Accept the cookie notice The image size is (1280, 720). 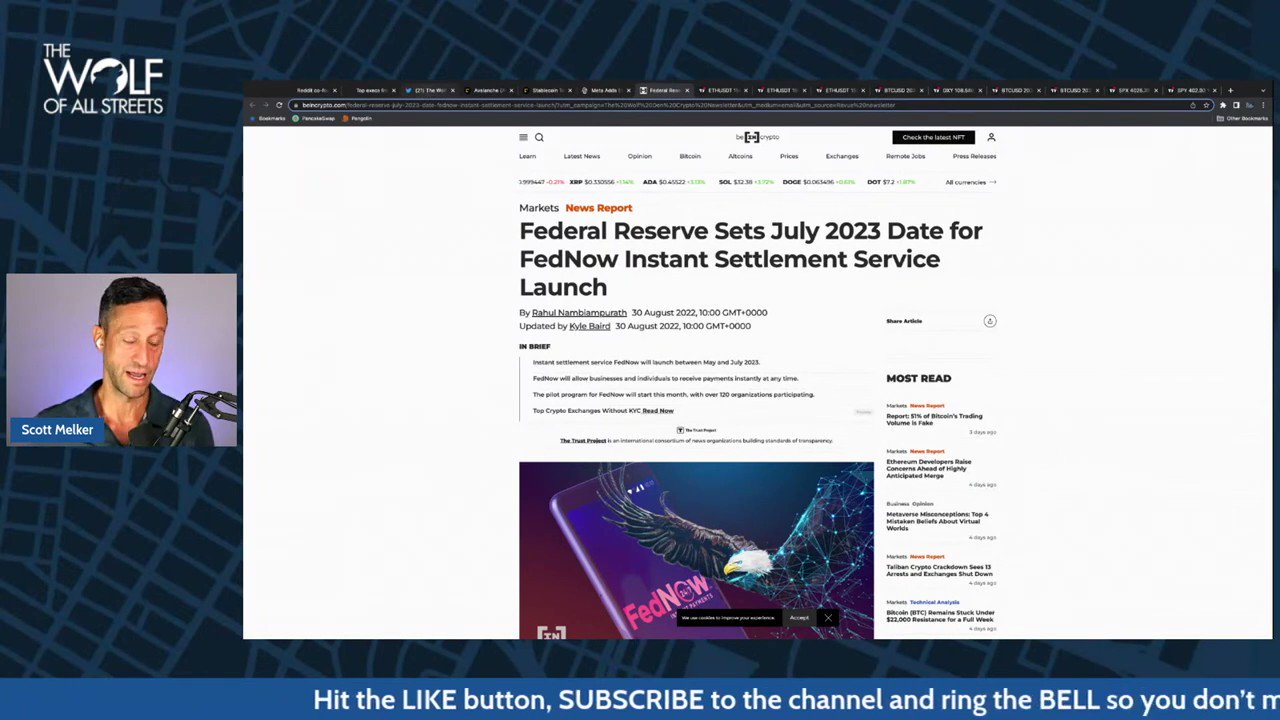(799, 618)
